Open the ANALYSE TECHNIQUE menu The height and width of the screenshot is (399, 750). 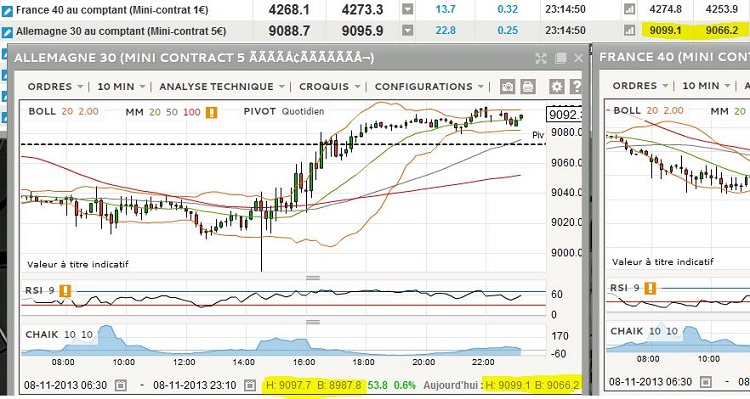point(222,87)
